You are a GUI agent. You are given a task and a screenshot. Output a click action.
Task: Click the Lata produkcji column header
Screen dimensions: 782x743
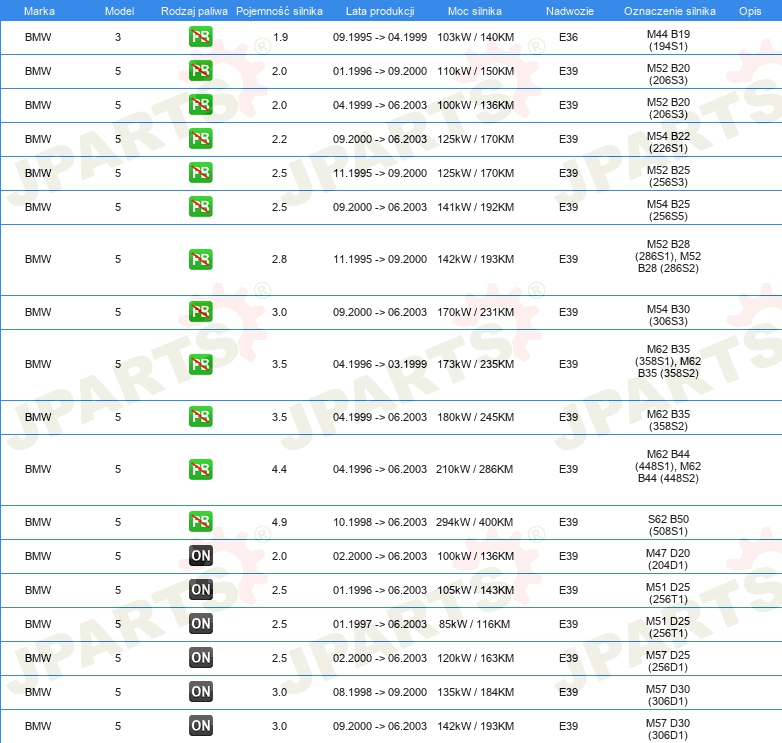(380, 11)
